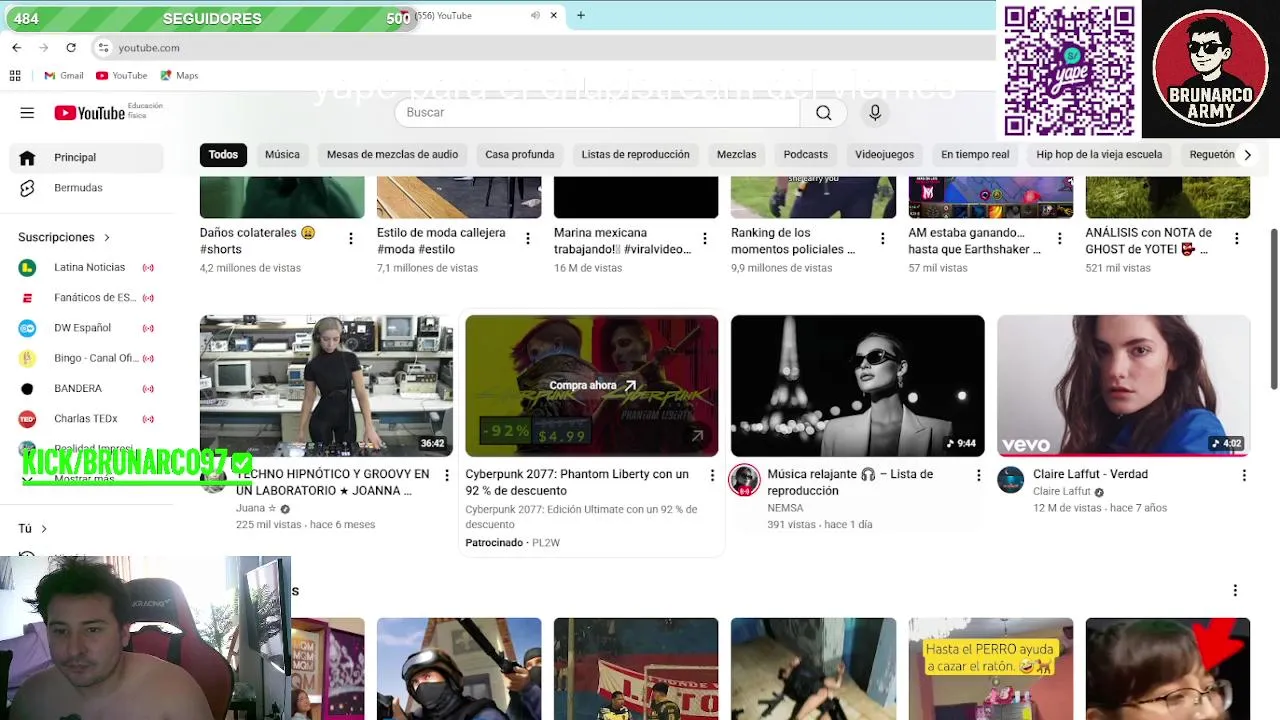
Task: Click the page vertical scrollbar
Action: (1274, 310)
